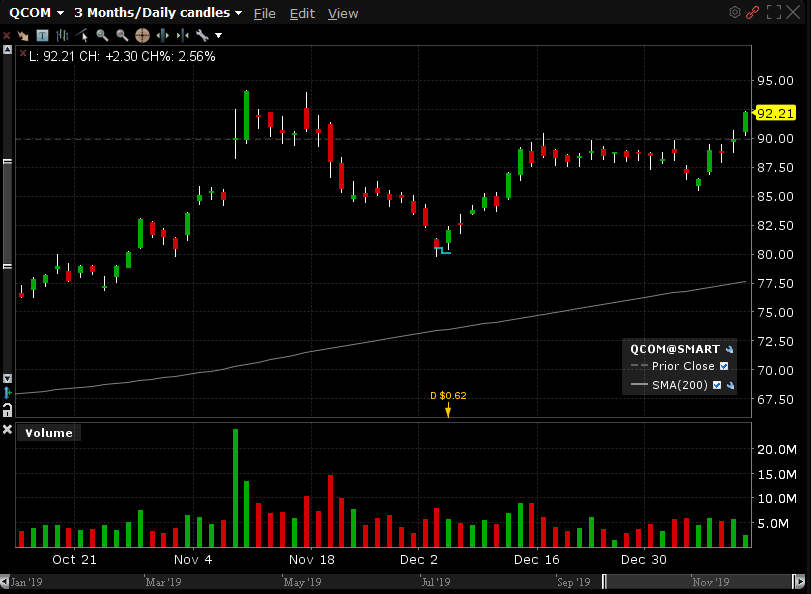Open the View menu
This screenshot has width=811, height=594.
click(343, 13)
